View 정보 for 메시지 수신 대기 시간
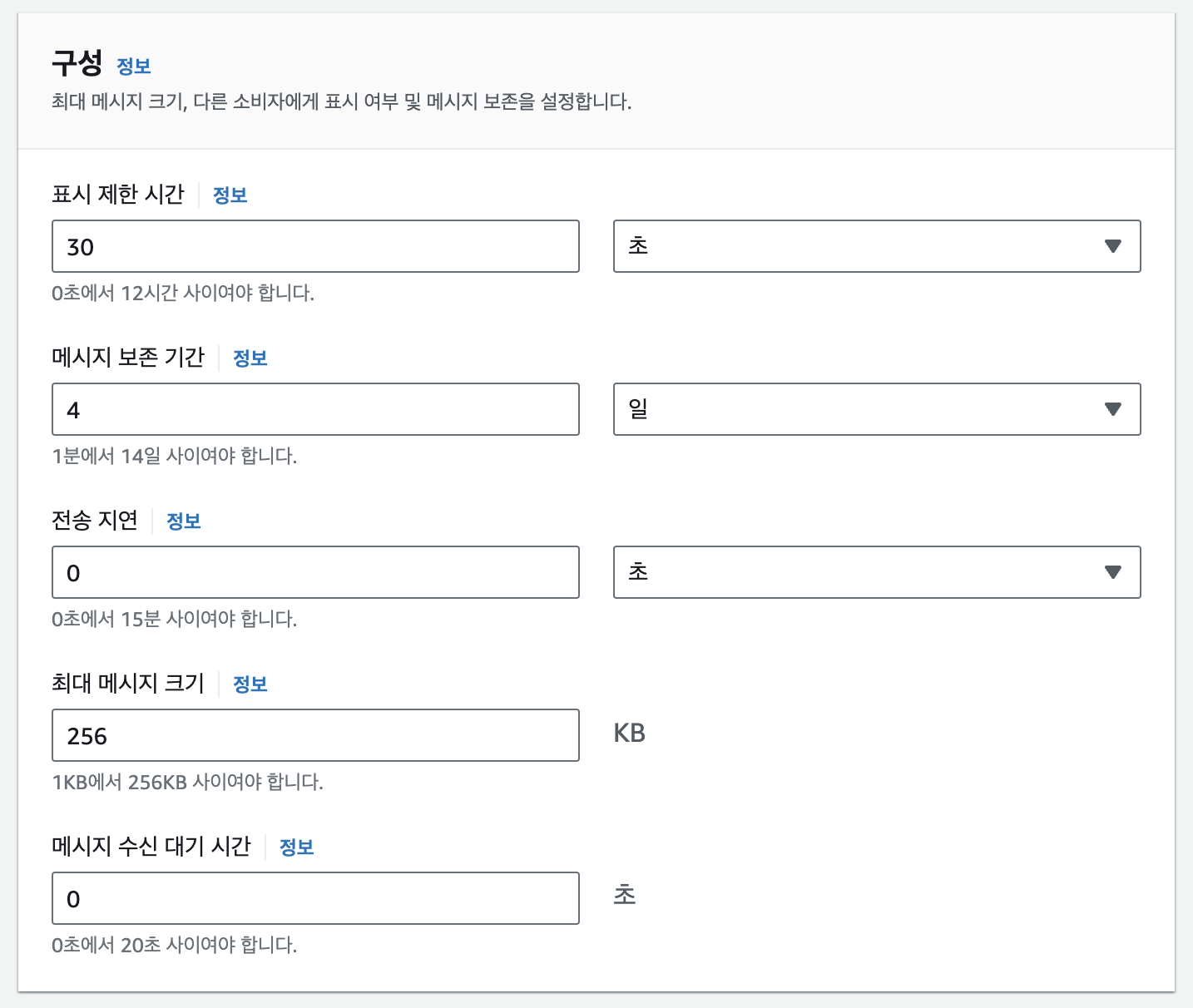The image size is (1193, 1008). [297, 847]
